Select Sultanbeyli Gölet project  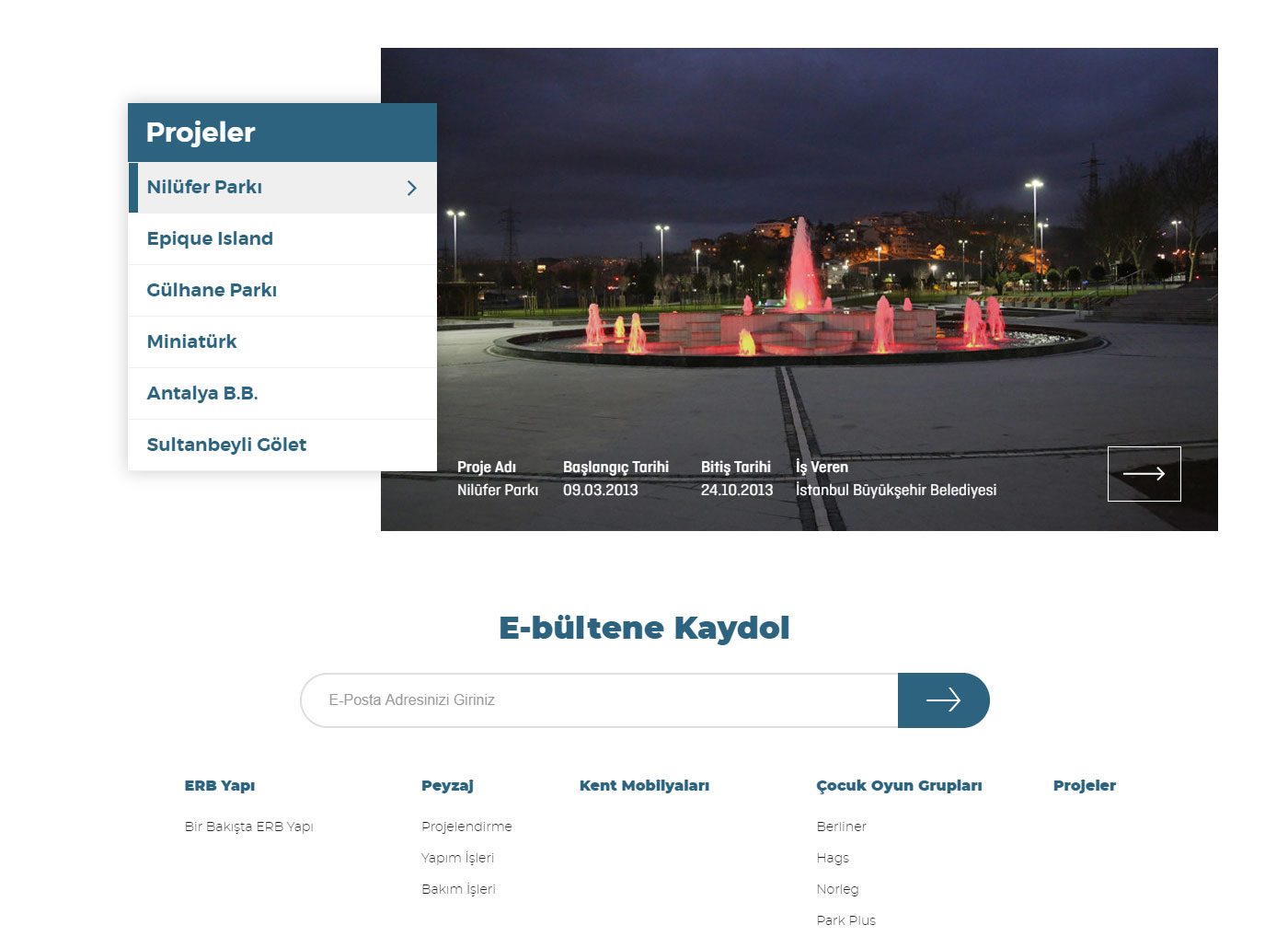[x=226, y=445]
